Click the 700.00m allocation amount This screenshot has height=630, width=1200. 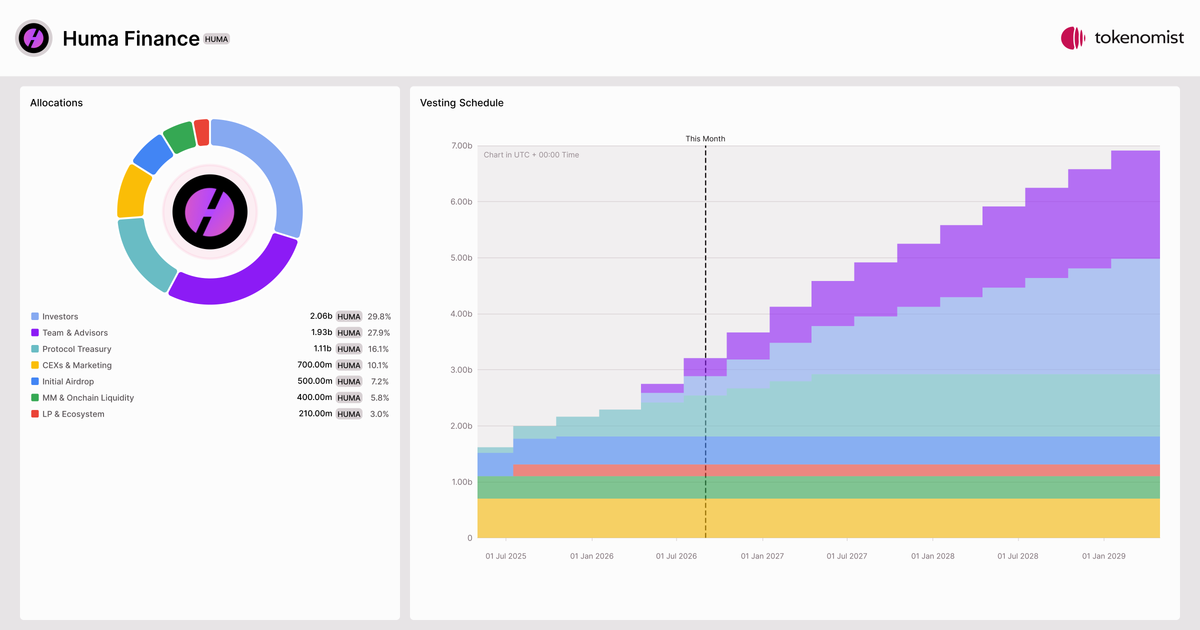pyautogui.click(x=315, y=365)
